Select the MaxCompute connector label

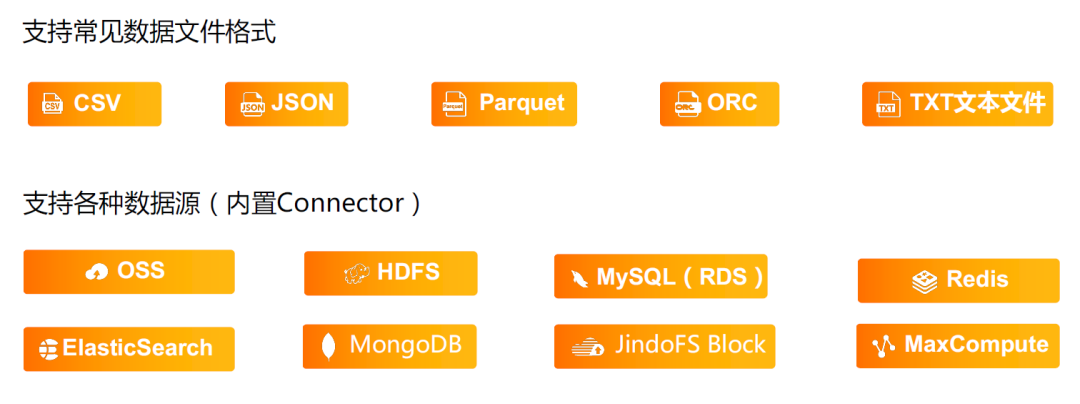click(976, 344)
